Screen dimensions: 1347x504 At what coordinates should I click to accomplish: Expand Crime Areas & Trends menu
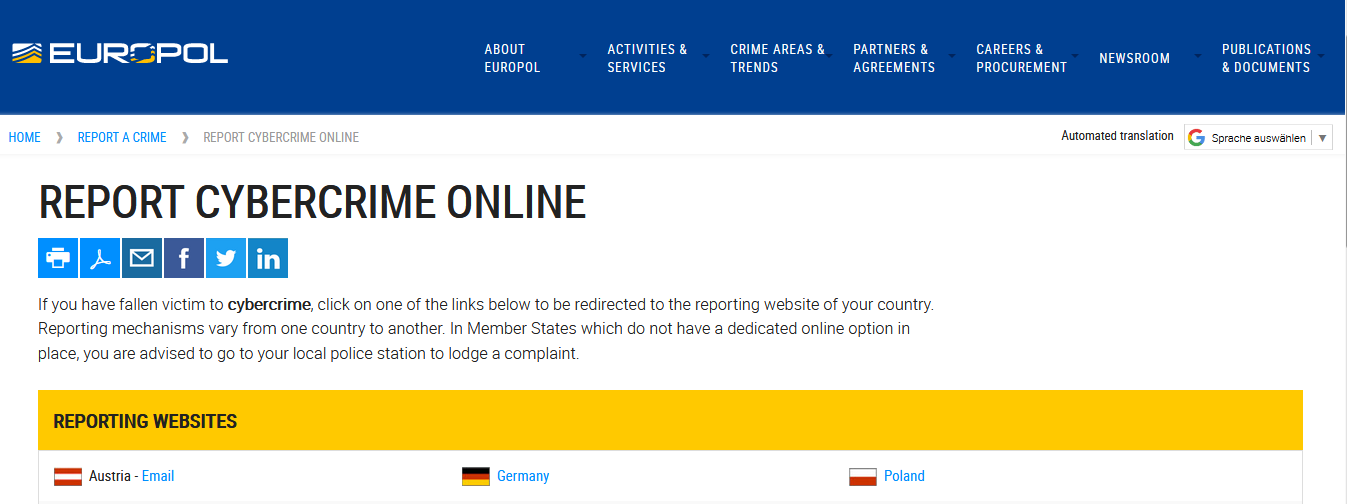point(777,58)
